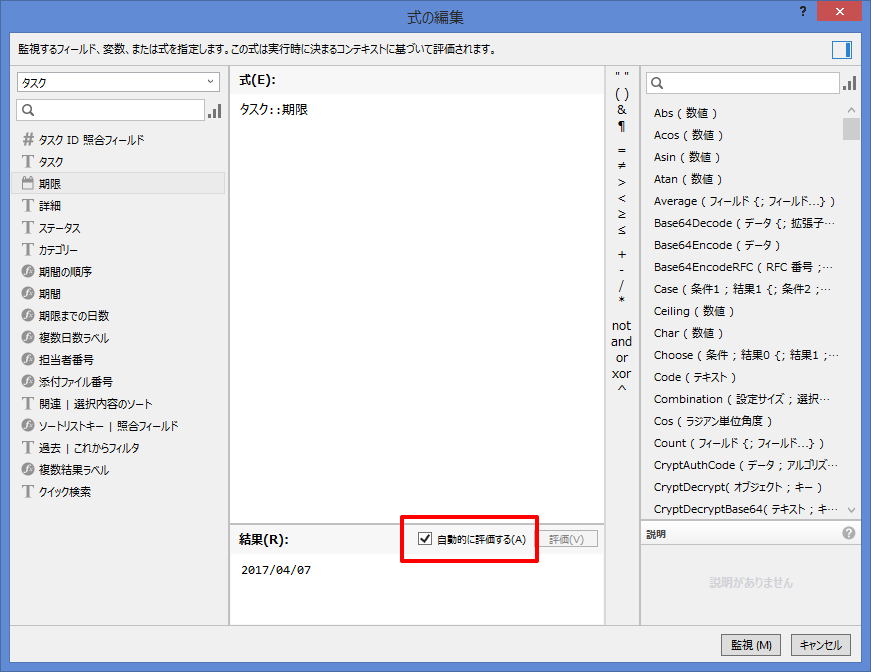Select the タスク text field
The height and width of the screenshot is (672, 871).
coord(118,162)
